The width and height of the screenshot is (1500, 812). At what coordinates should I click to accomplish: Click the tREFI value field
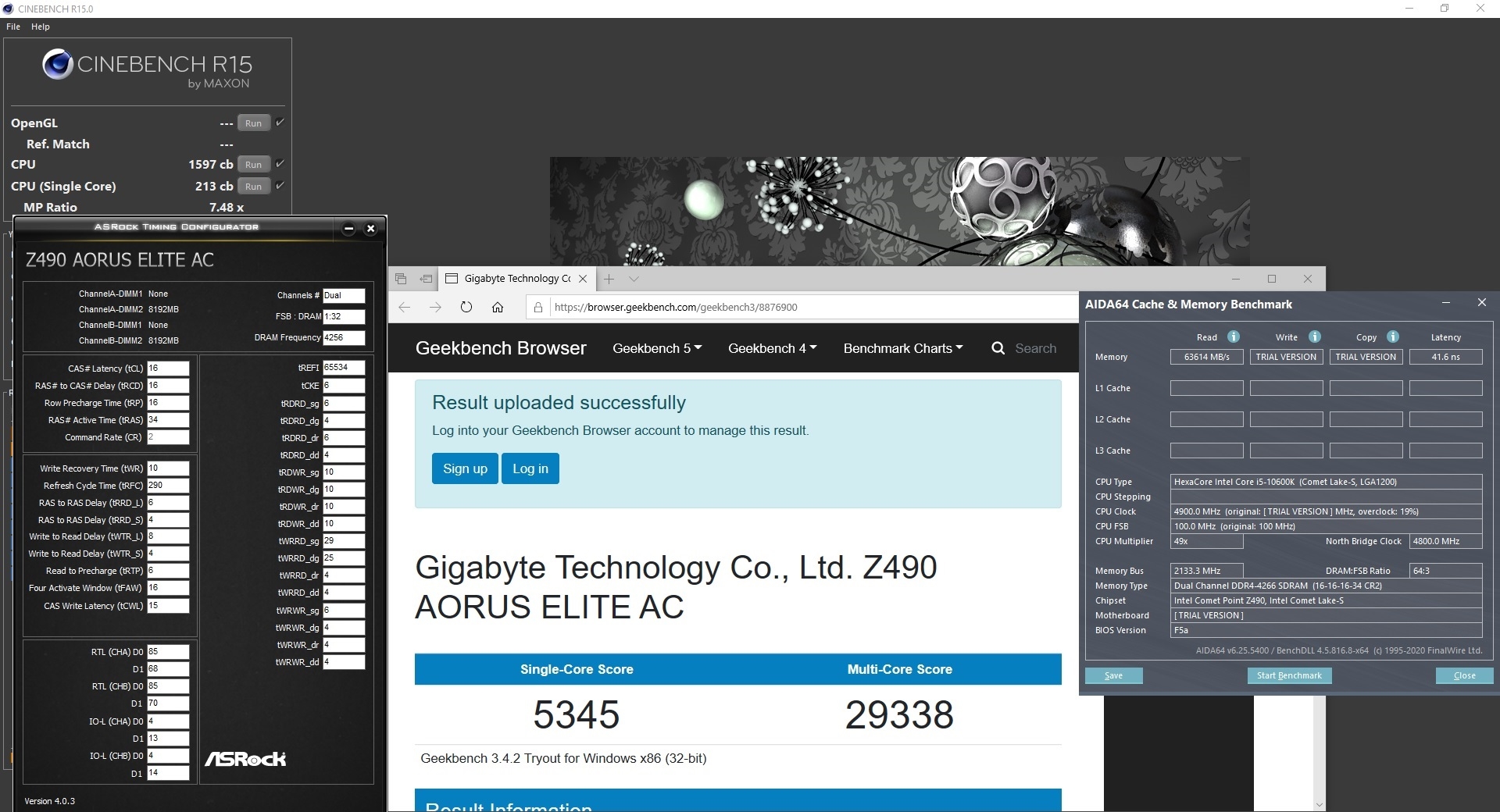344,368
